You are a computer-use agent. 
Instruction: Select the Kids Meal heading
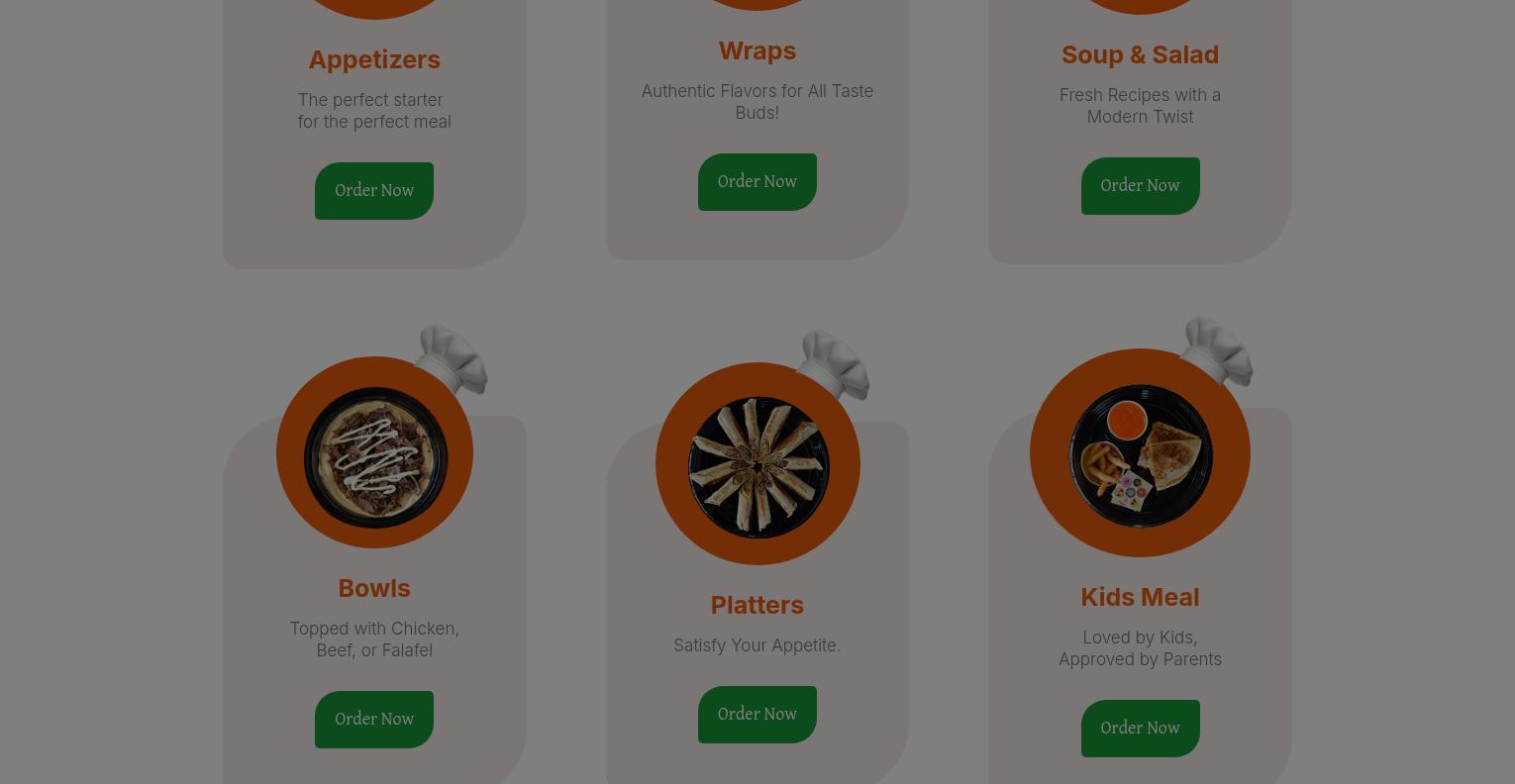(1141, 597)
